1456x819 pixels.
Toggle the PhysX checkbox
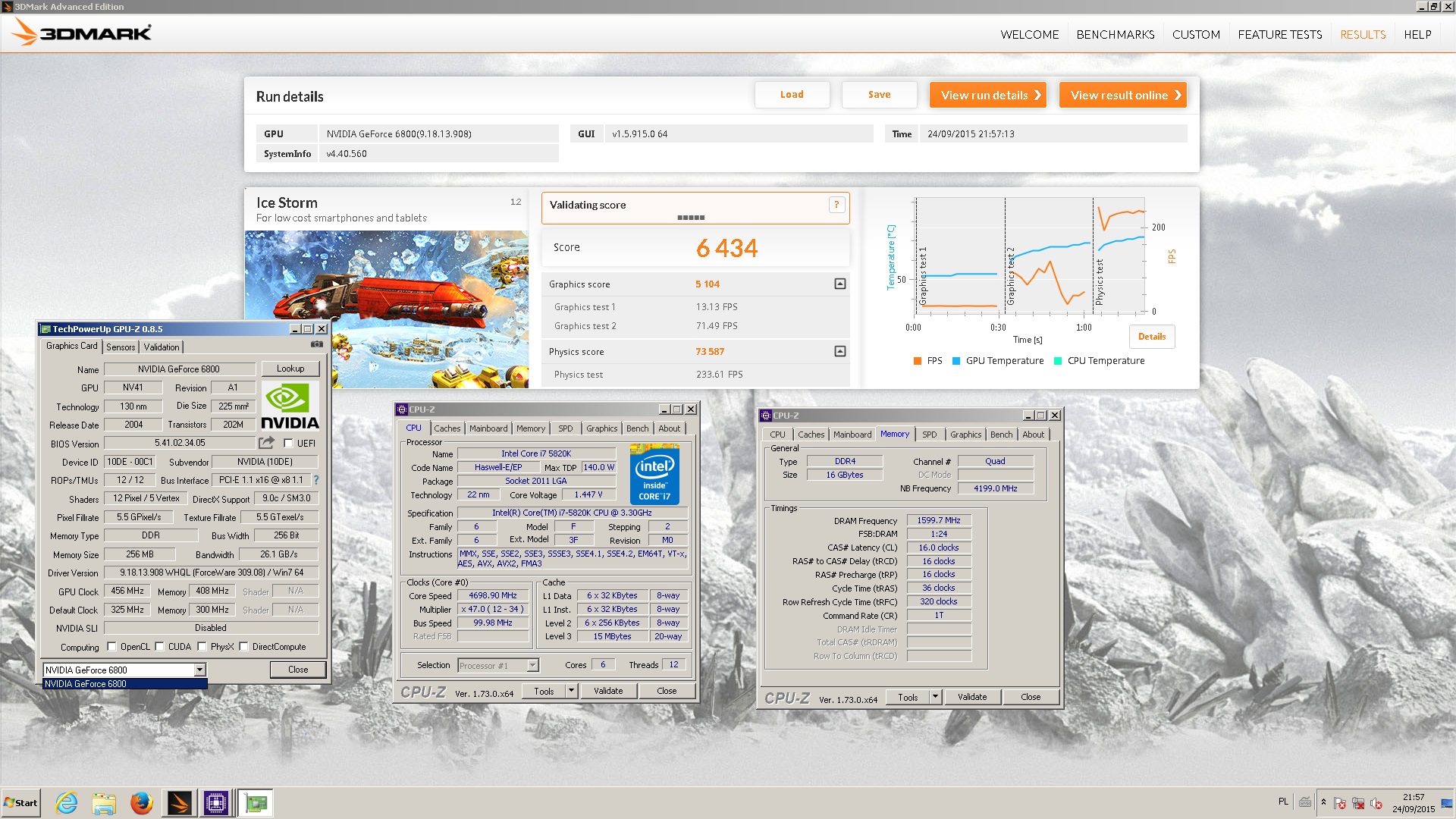[x=202, y=647]
